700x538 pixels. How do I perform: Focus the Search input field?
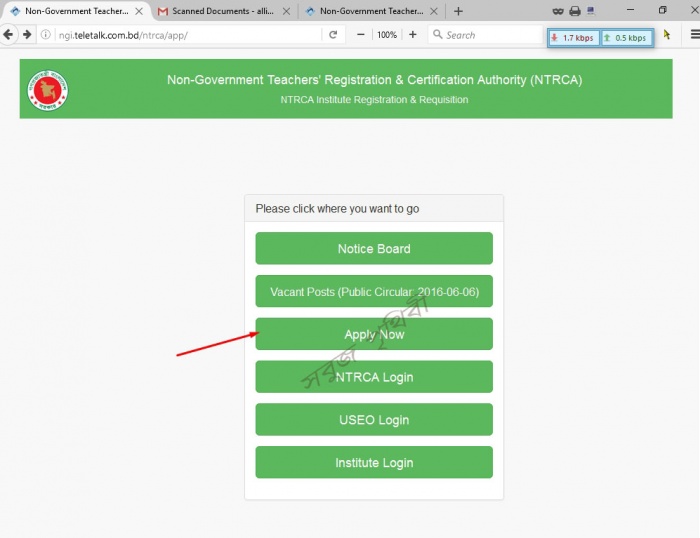(485, 35)
